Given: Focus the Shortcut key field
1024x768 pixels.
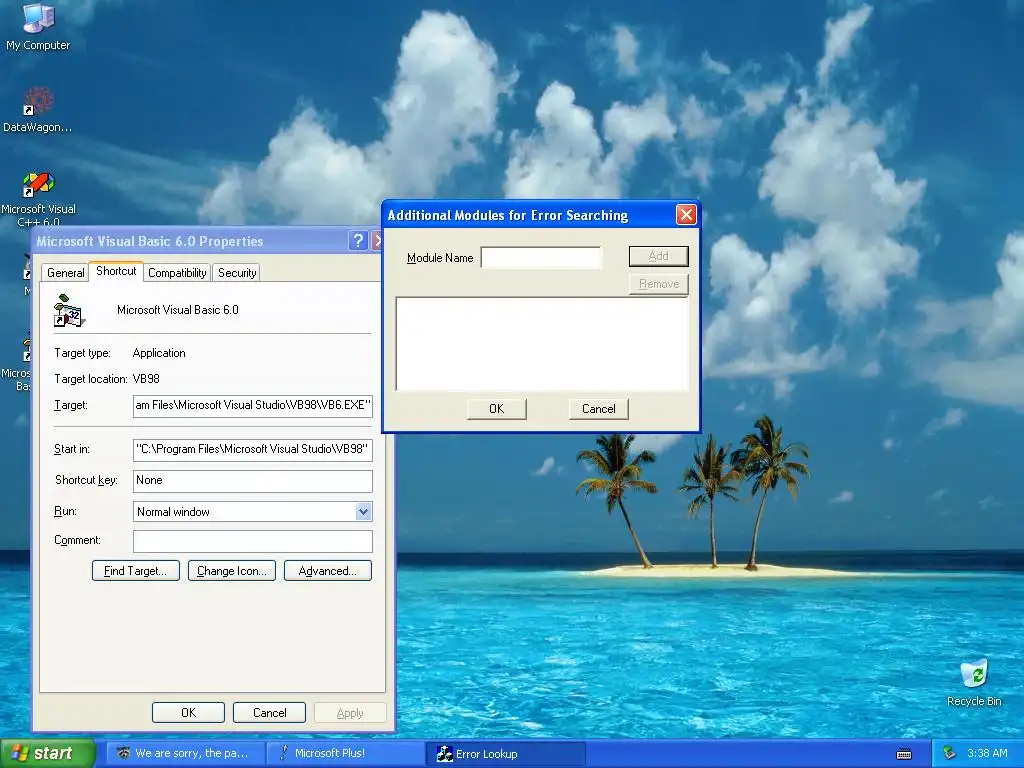Looking at the screenshot, I should [x=253, y=481].
